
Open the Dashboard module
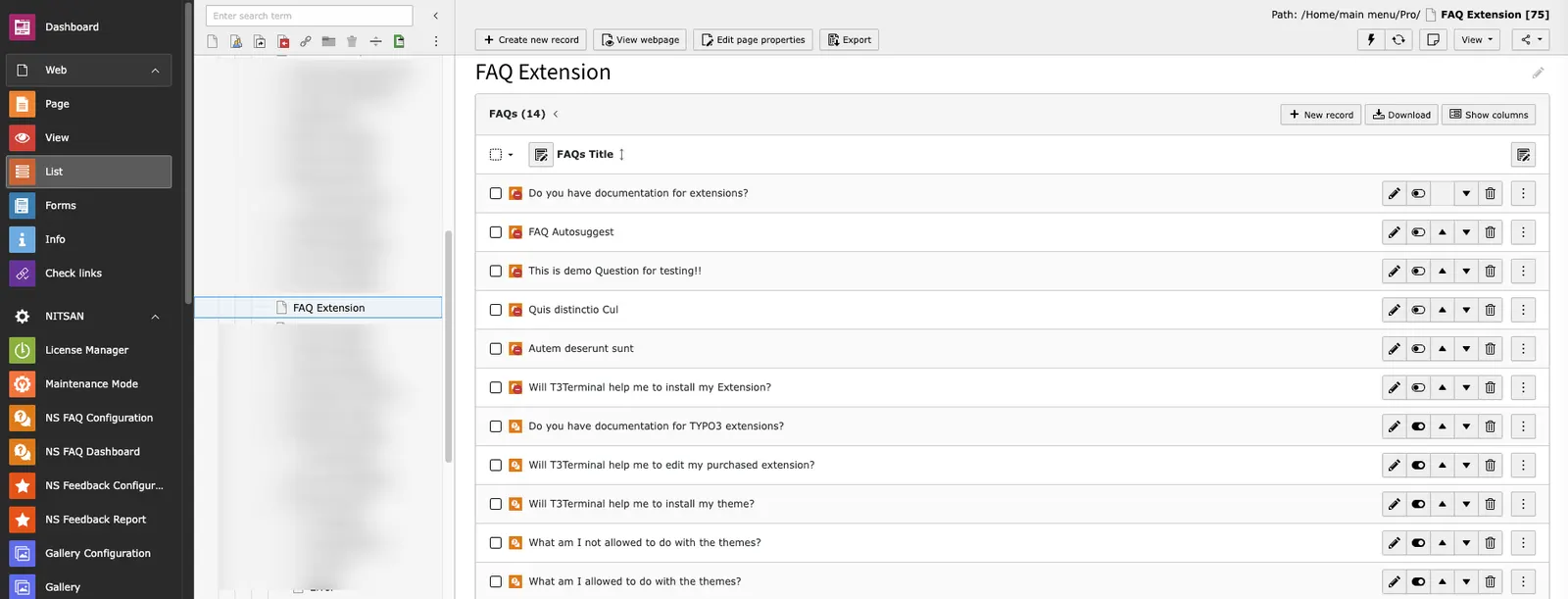coord(89,27)
